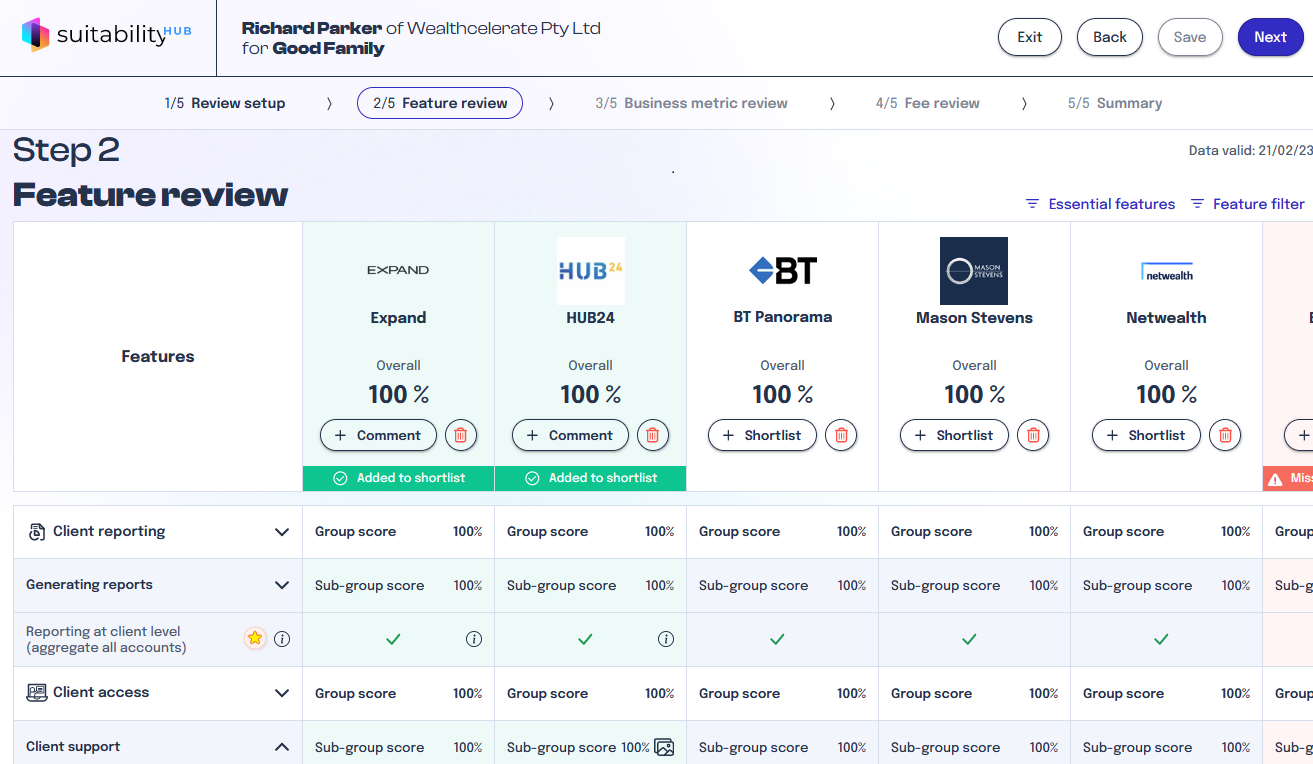This screenshot has width=1313, height=764.
Task: Click Mason Stevens checkmark for client-level reporting
Action: click(x=969, y=639)
